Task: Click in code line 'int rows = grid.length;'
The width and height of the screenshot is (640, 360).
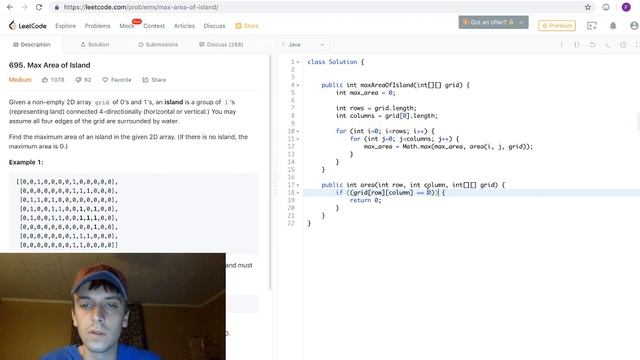Action: (x=376, y=108)
